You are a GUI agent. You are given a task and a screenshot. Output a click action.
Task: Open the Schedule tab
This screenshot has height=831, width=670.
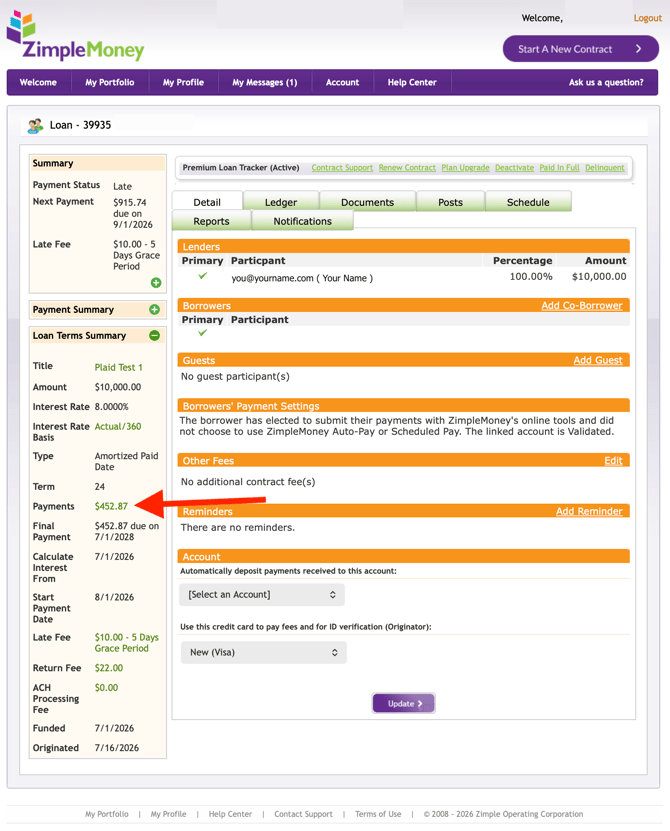(x=528, y=202)
